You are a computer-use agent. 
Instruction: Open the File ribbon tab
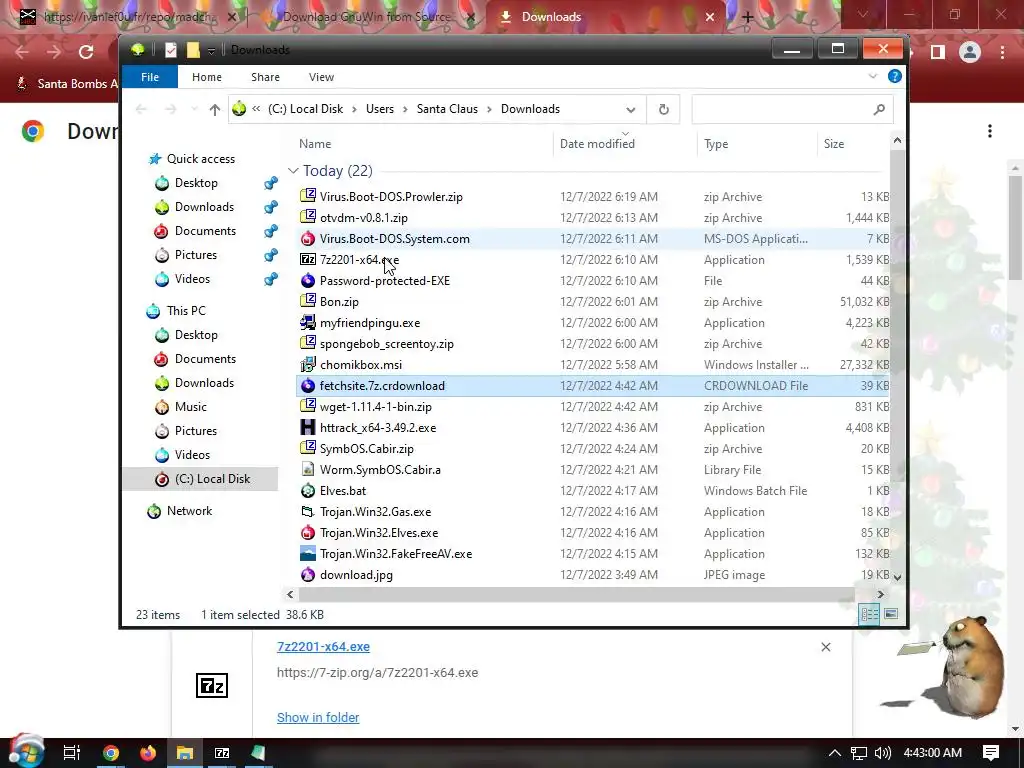(150, 76)
